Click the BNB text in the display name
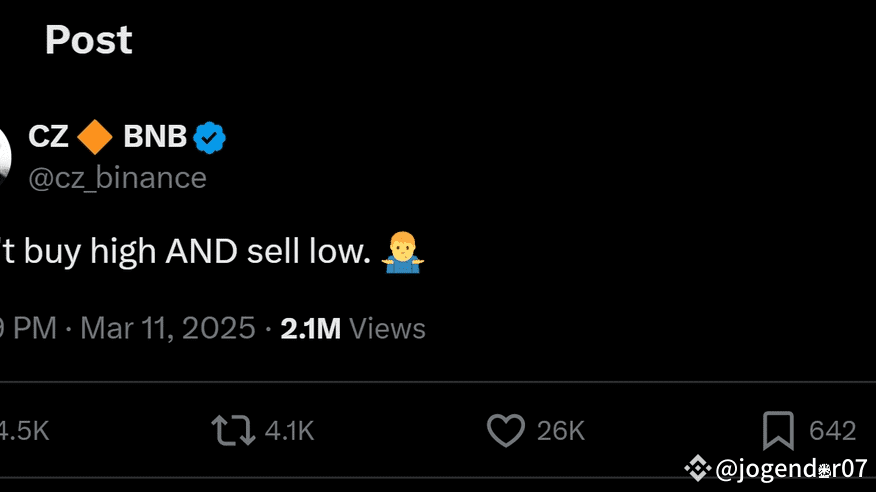The width and height of the screenshot is (876, 492). [x=155, y=137]
